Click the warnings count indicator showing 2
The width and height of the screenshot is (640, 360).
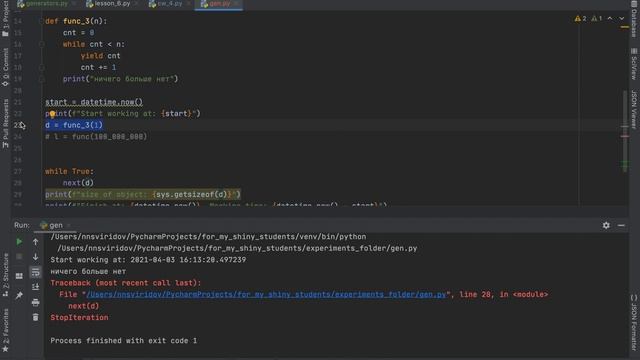tap(580, 19)
